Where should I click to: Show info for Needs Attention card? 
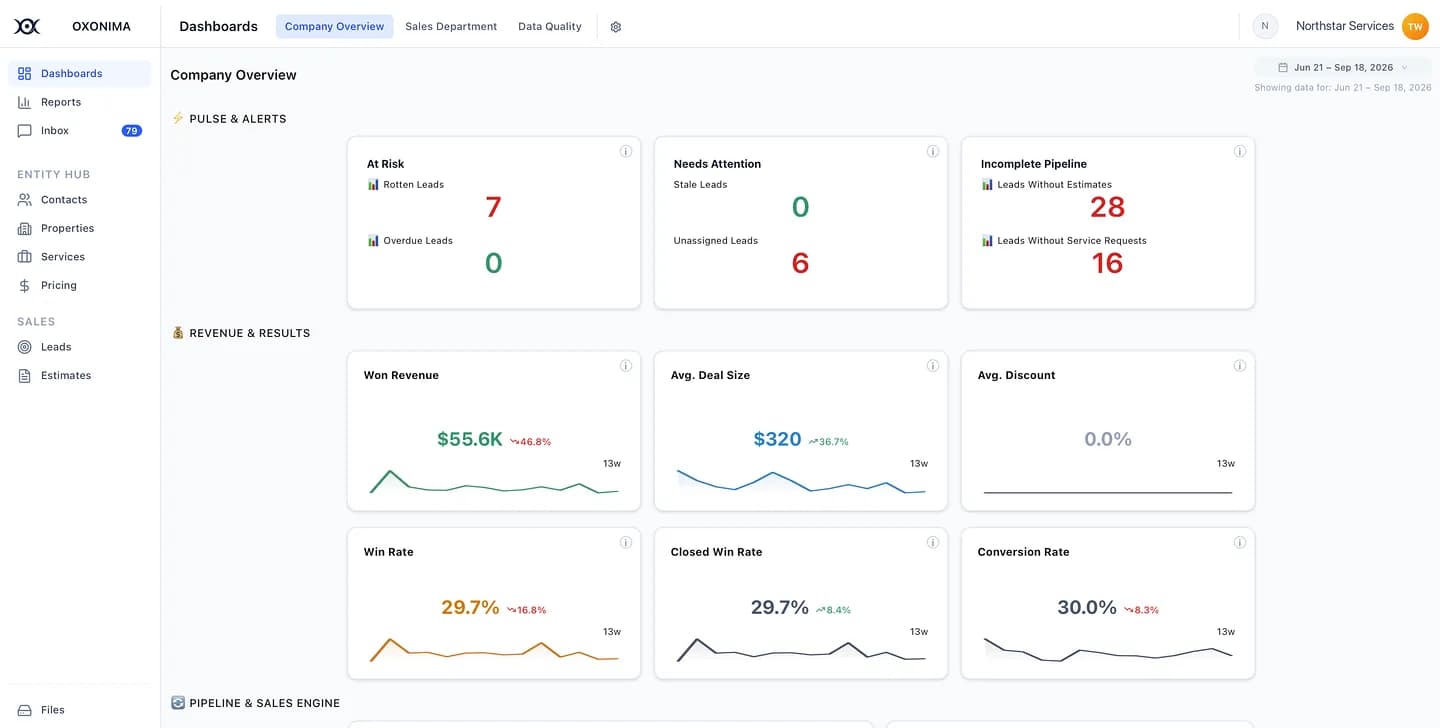point(933,152)
